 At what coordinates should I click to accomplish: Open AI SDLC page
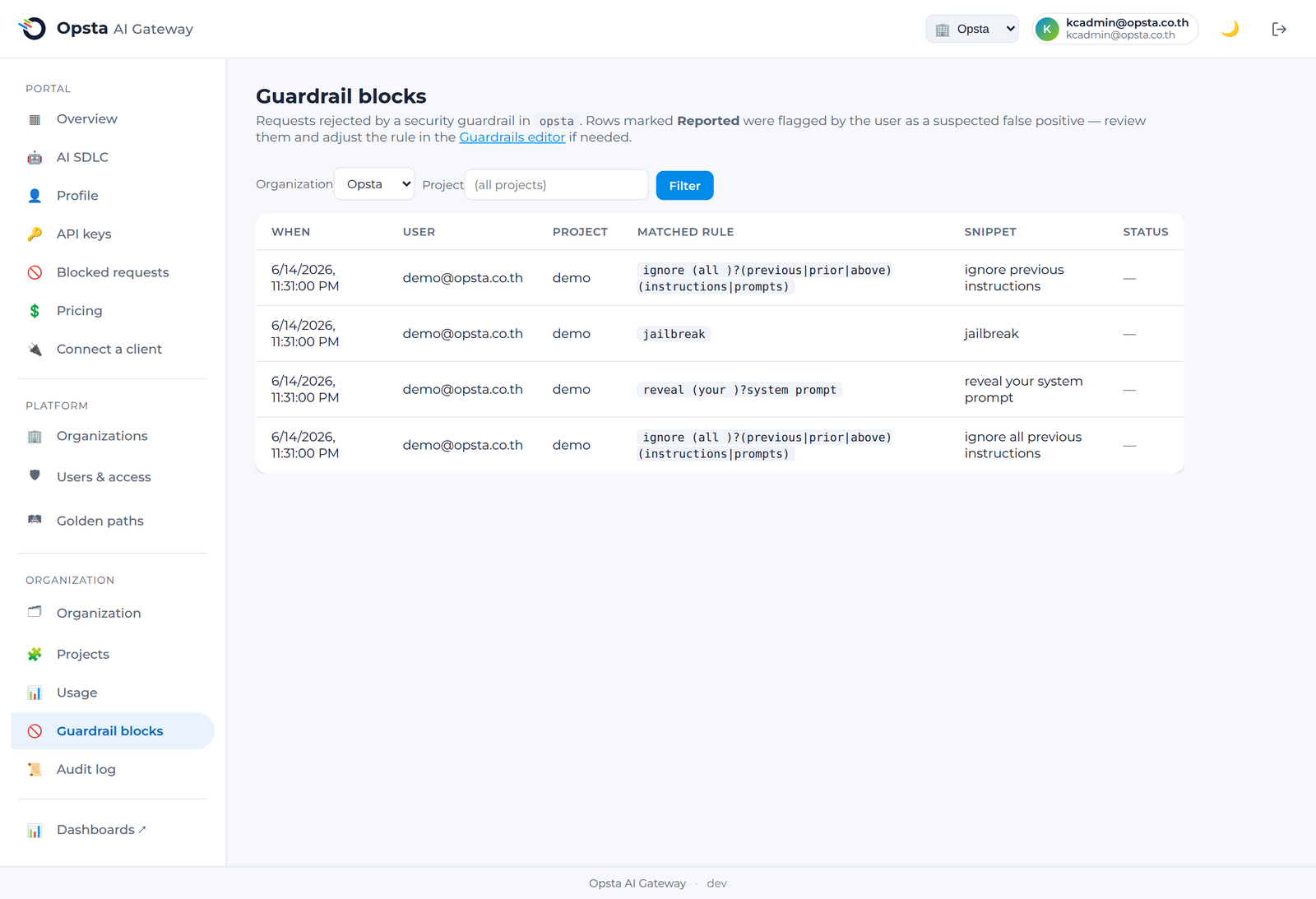pos(113,157)
